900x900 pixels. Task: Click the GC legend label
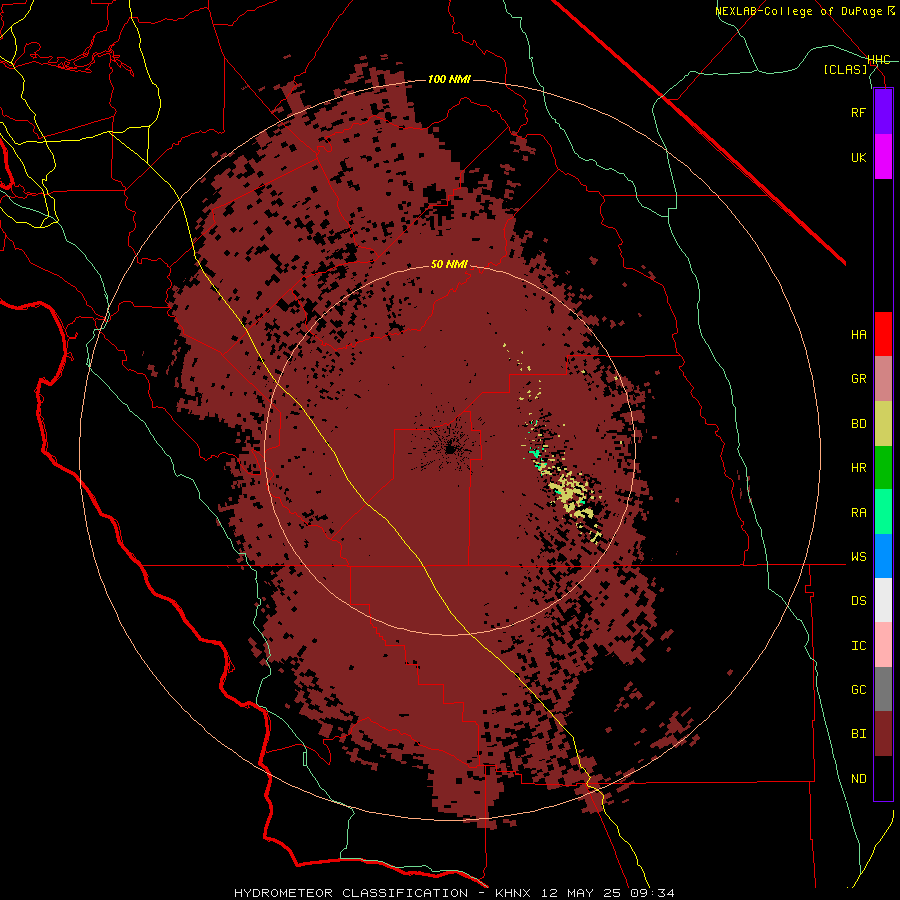point(858,689)
